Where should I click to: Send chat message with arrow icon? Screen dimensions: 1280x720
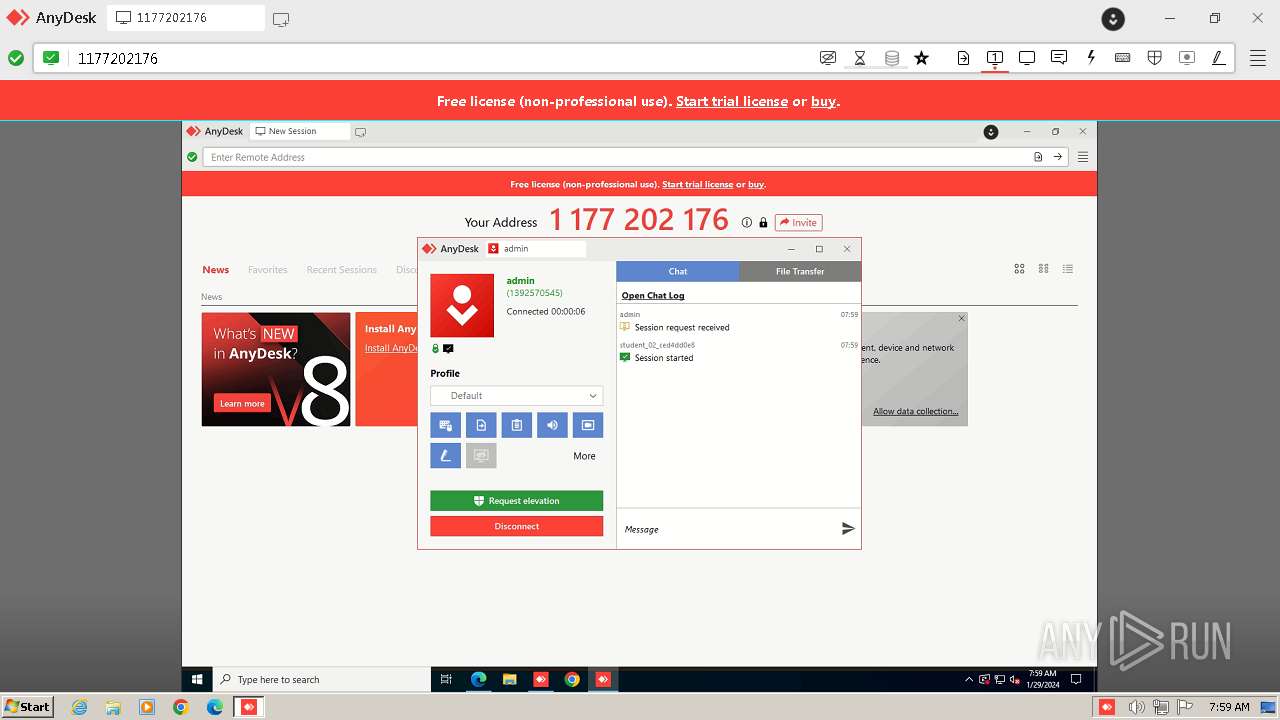[x=848, y=529]
